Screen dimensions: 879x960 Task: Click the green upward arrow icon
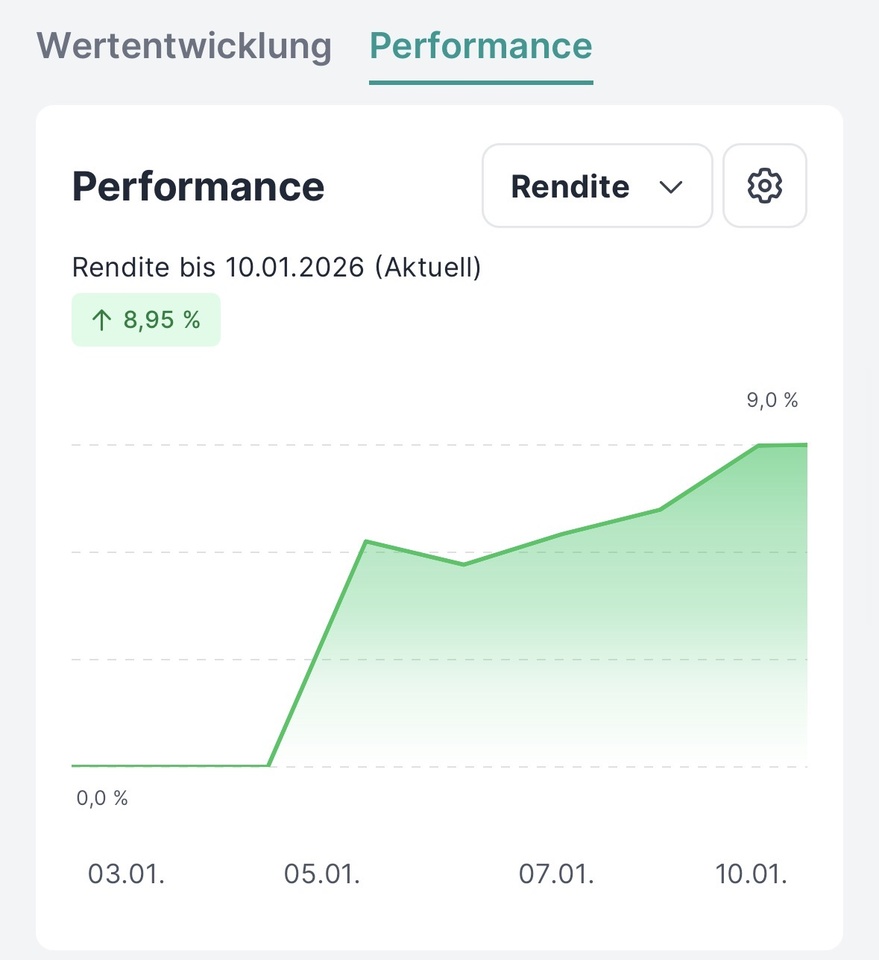[x=101, y=320]
